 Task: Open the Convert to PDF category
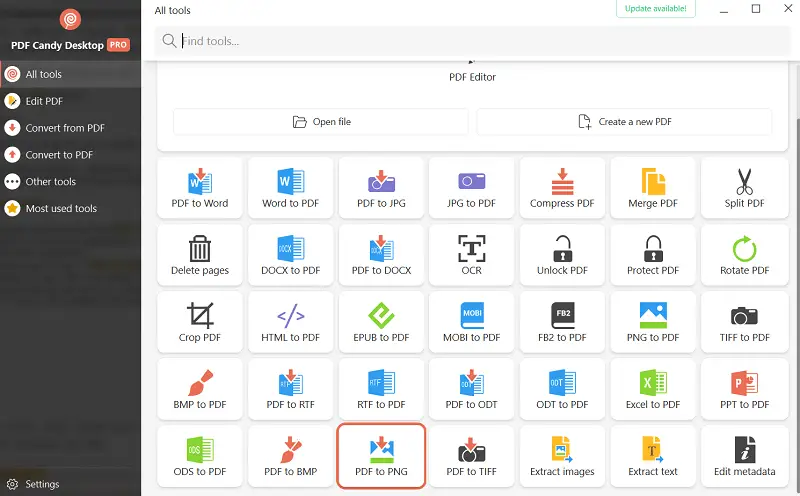[x=70, y=155]
